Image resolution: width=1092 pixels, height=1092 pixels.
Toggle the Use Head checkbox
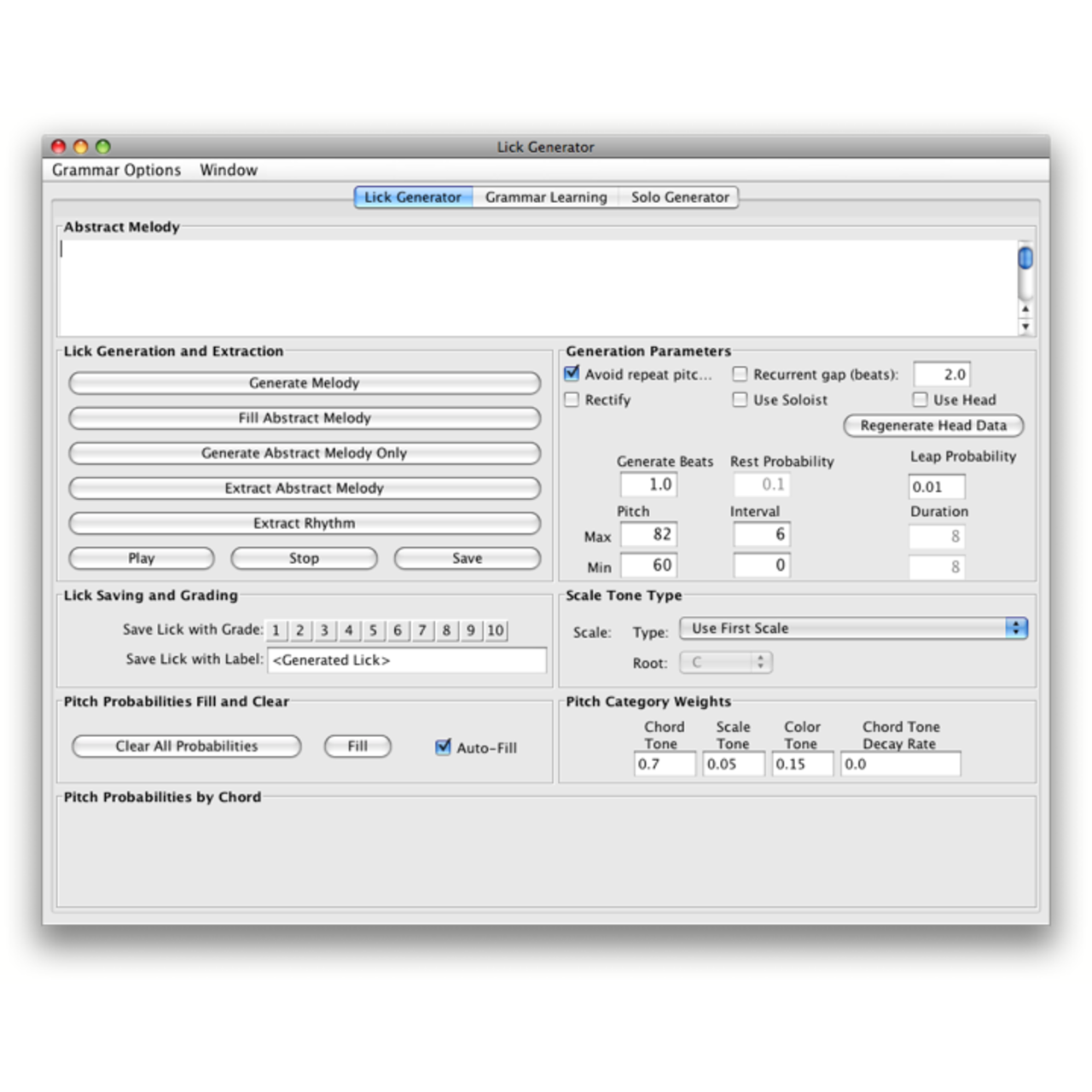(x=920, y=399)
